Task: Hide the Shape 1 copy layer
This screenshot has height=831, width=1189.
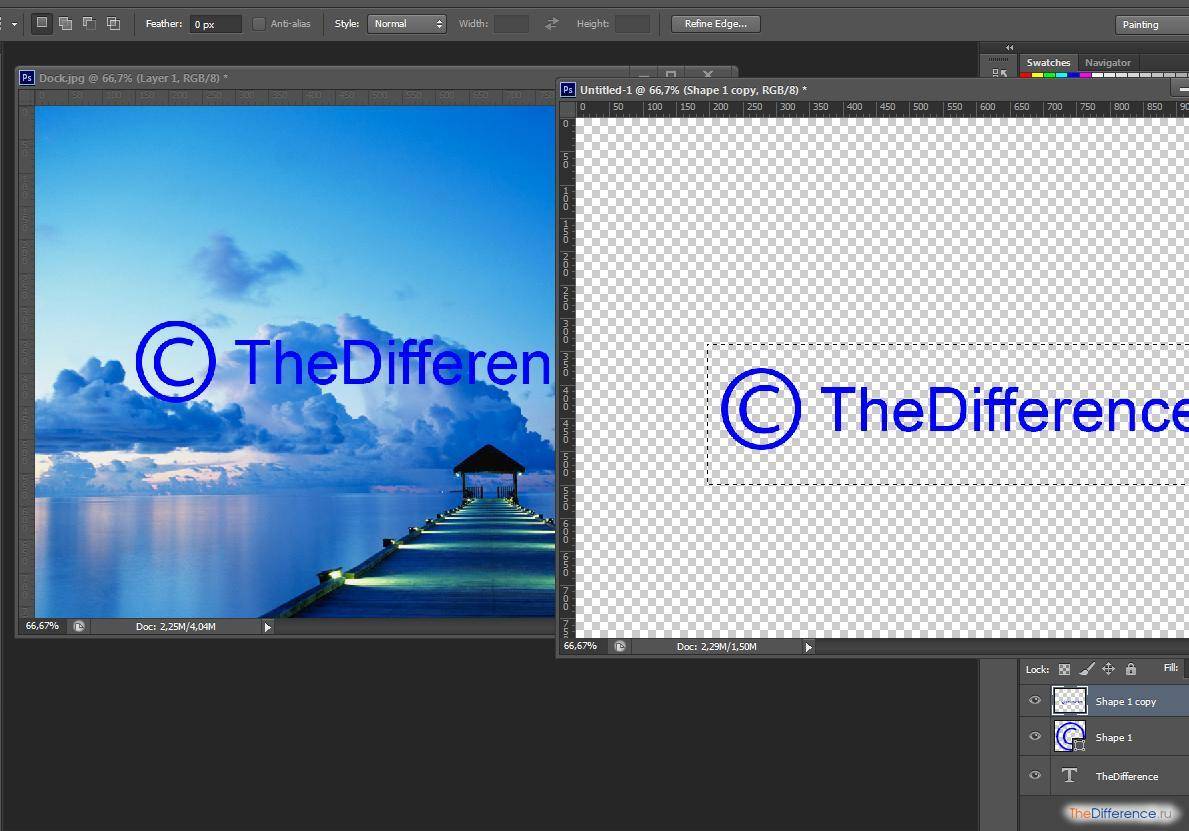Action: click(x=1035, y=701)
